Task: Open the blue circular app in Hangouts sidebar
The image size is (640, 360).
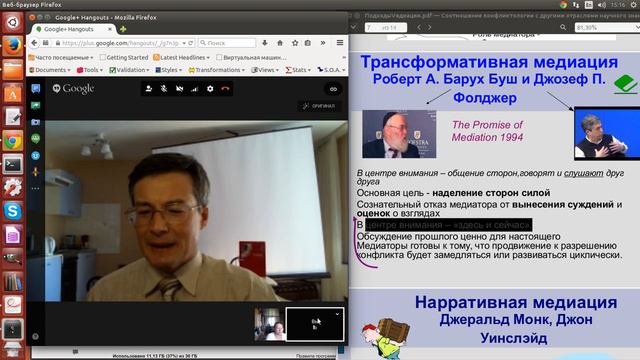Action: coord(36,156)
